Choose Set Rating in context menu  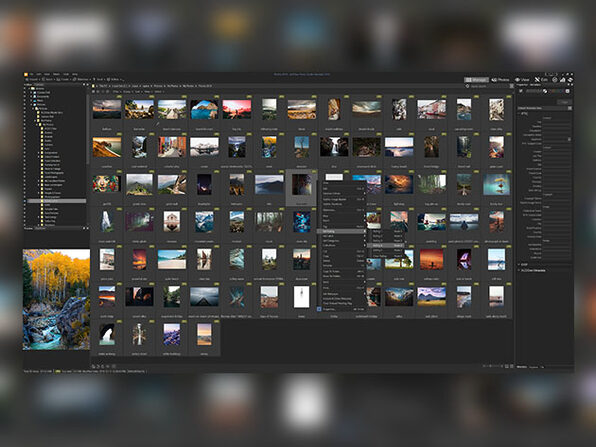point(341,231)
